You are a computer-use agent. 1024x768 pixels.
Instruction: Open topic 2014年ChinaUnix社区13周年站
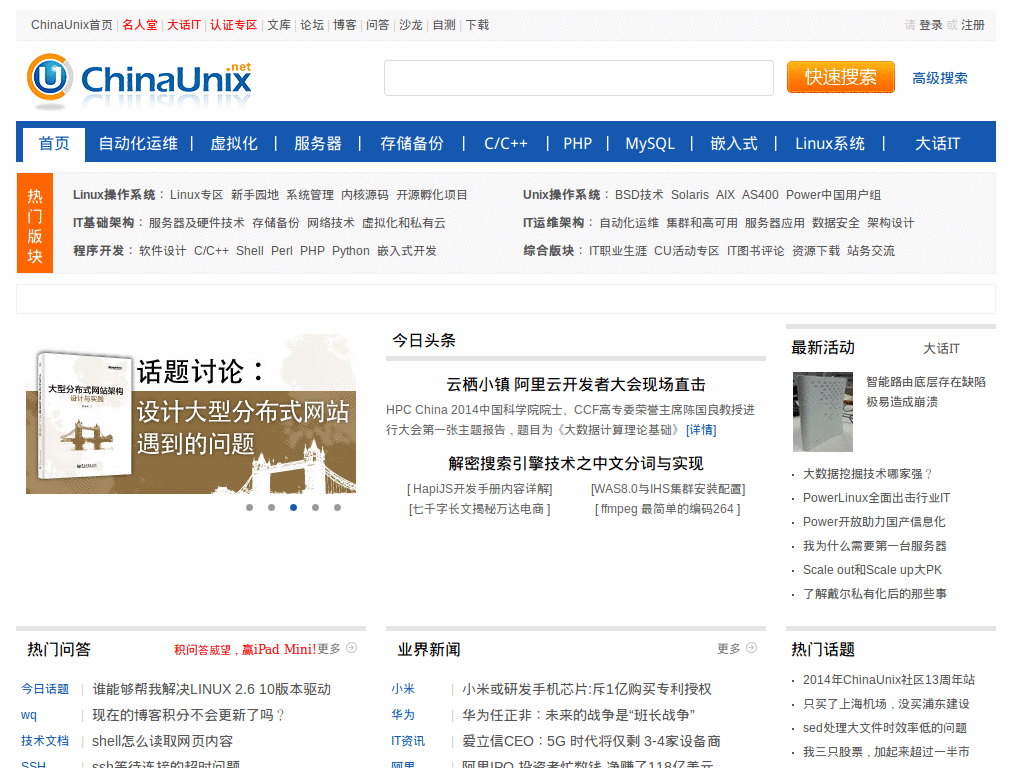889,680
